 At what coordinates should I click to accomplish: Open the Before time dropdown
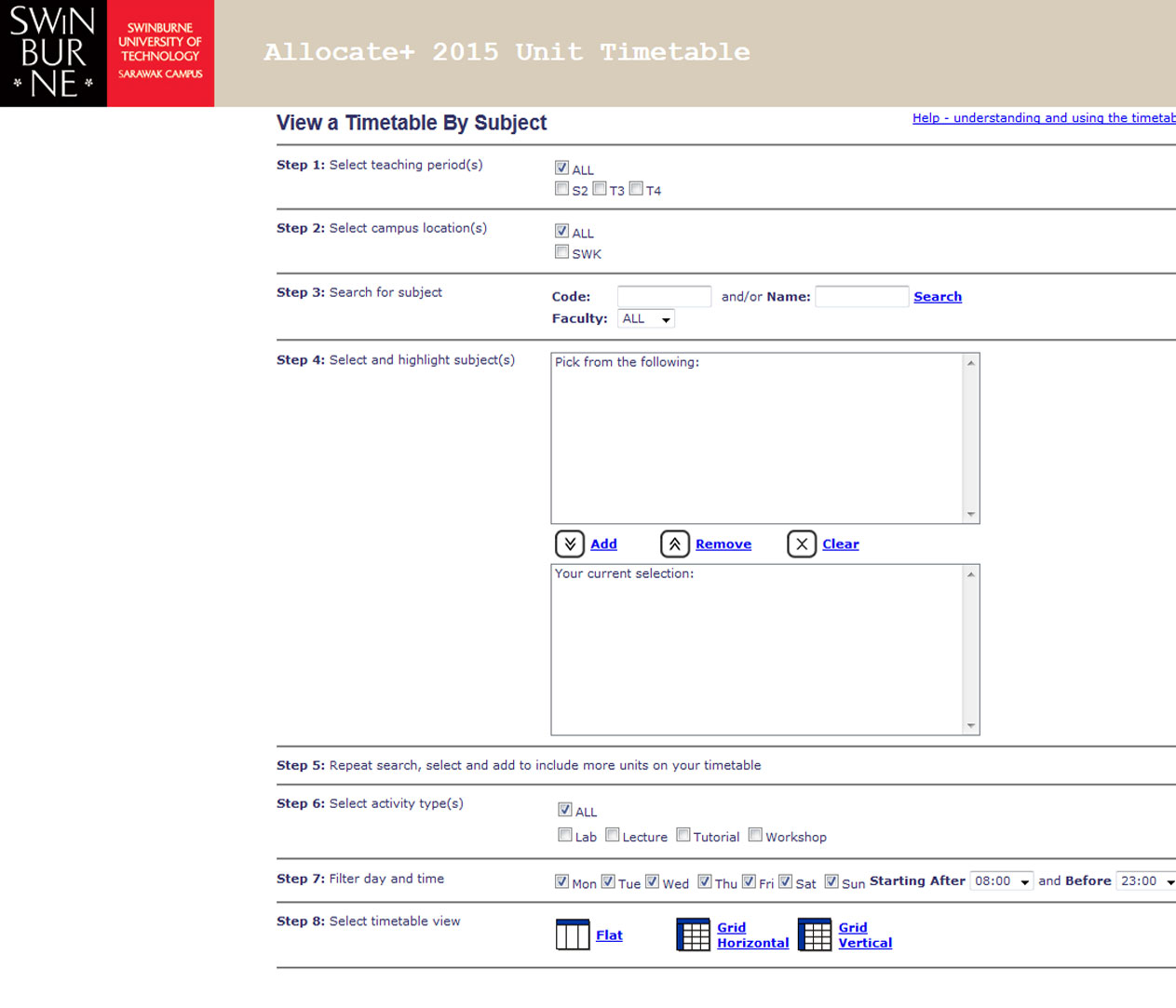point(1146,881)
